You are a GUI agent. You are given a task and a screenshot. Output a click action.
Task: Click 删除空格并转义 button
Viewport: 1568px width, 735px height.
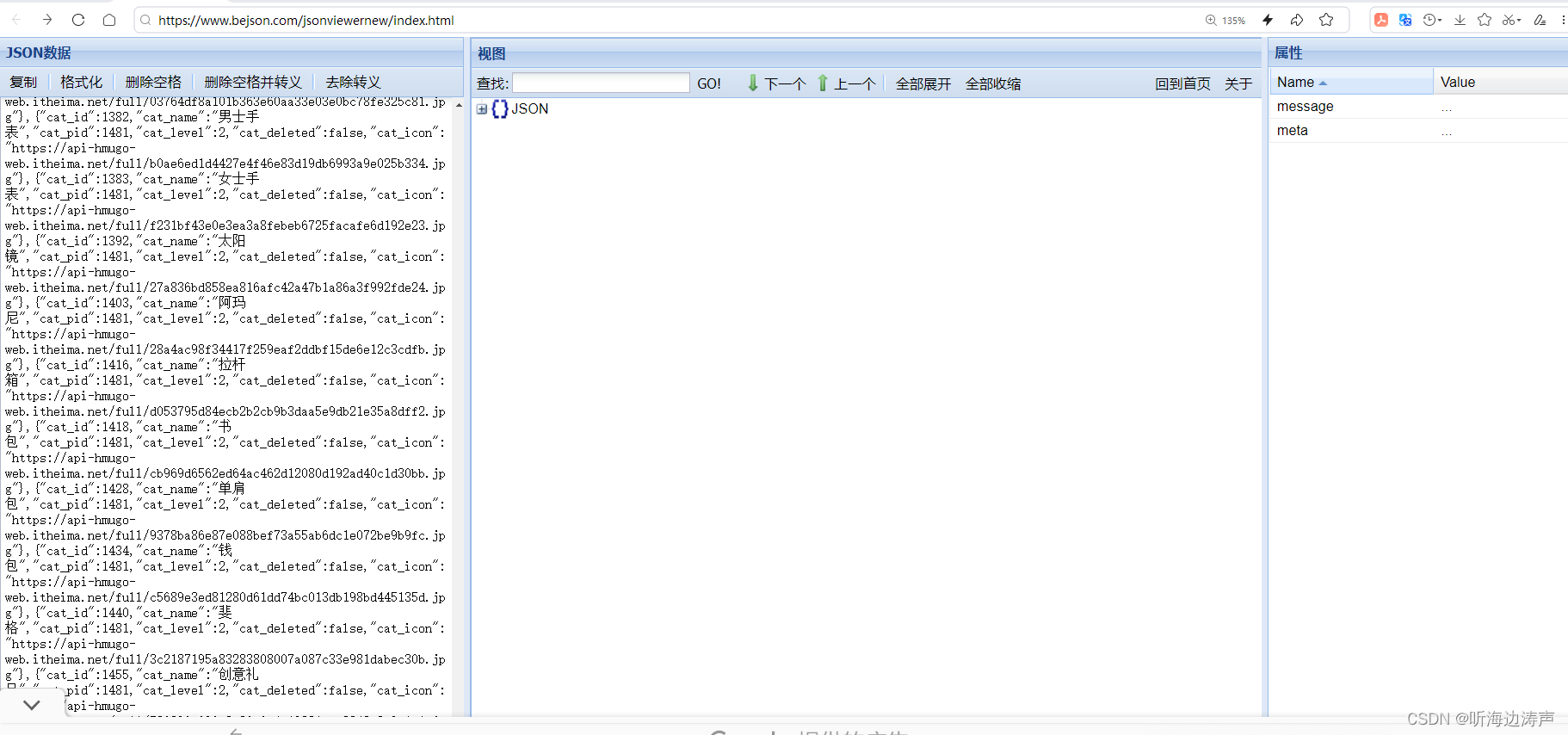coord(253,82)
